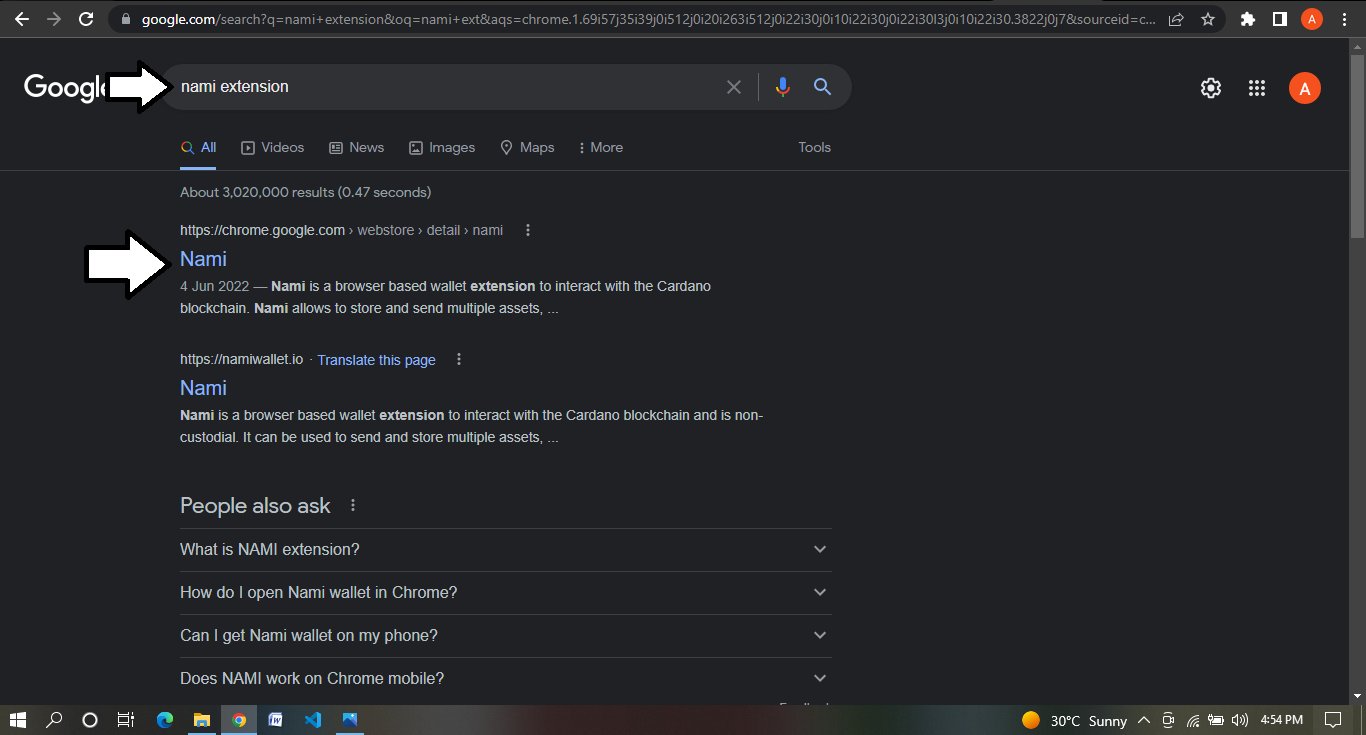Switch to the Maps tab
This screenshot has height=735, width=1366.
click(x=527, y=147)
